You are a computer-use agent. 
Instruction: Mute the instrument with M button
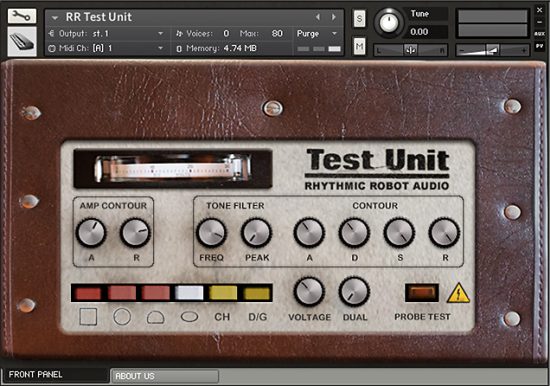tap(359, 46)
